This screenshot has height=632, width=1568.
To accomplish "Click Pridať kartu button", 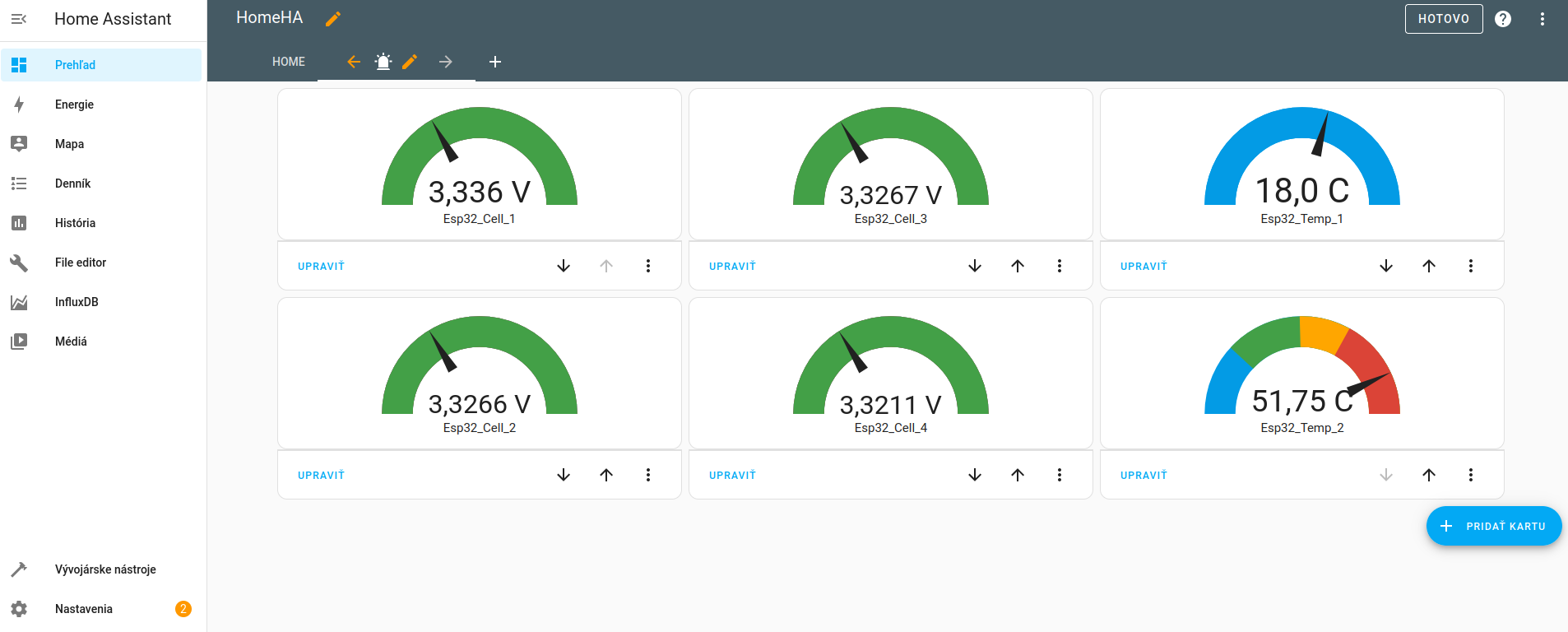I will tap(1494, 526).
